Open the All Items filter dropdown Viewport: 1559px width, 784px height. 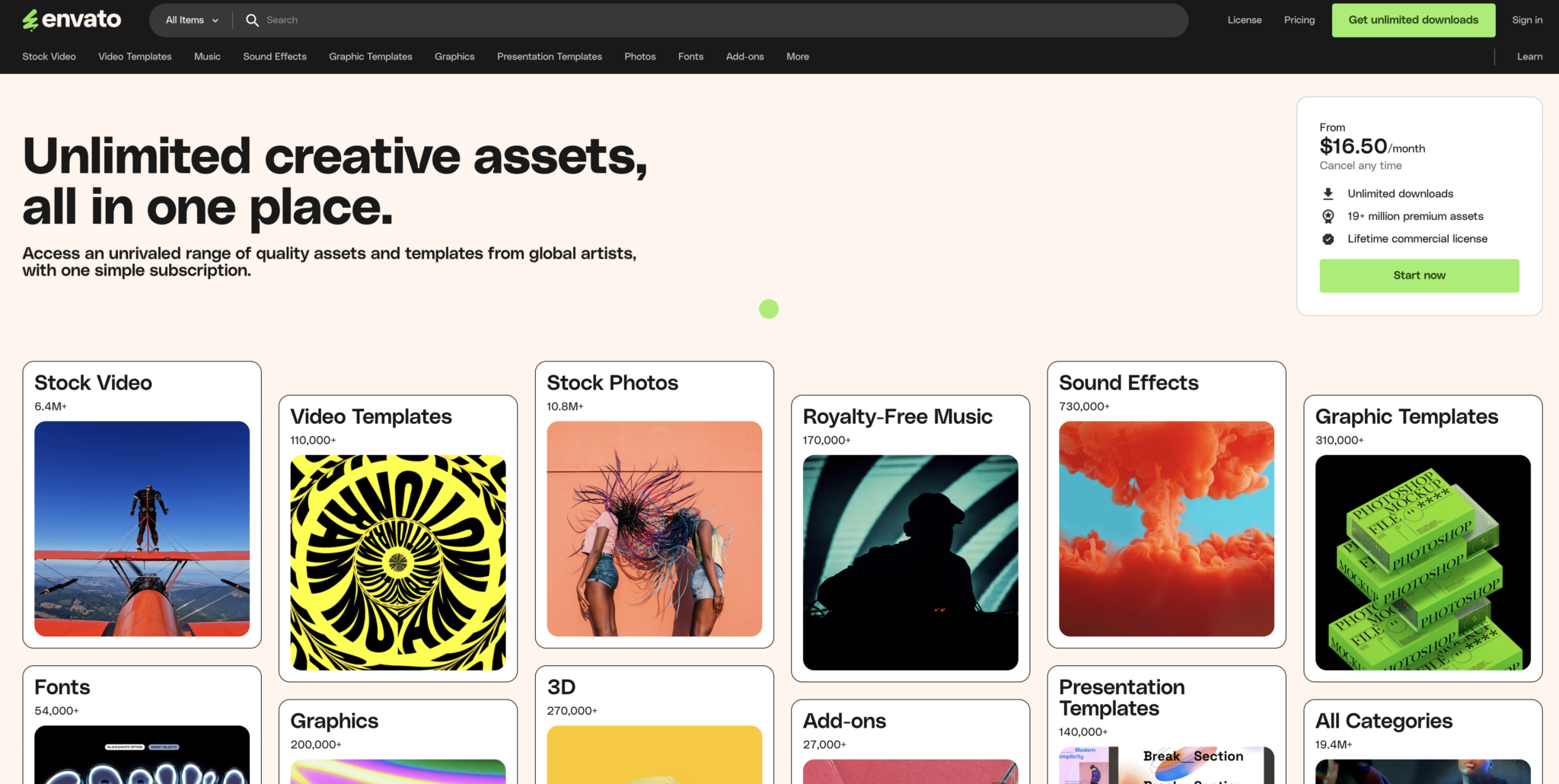[x=192, y=21]
